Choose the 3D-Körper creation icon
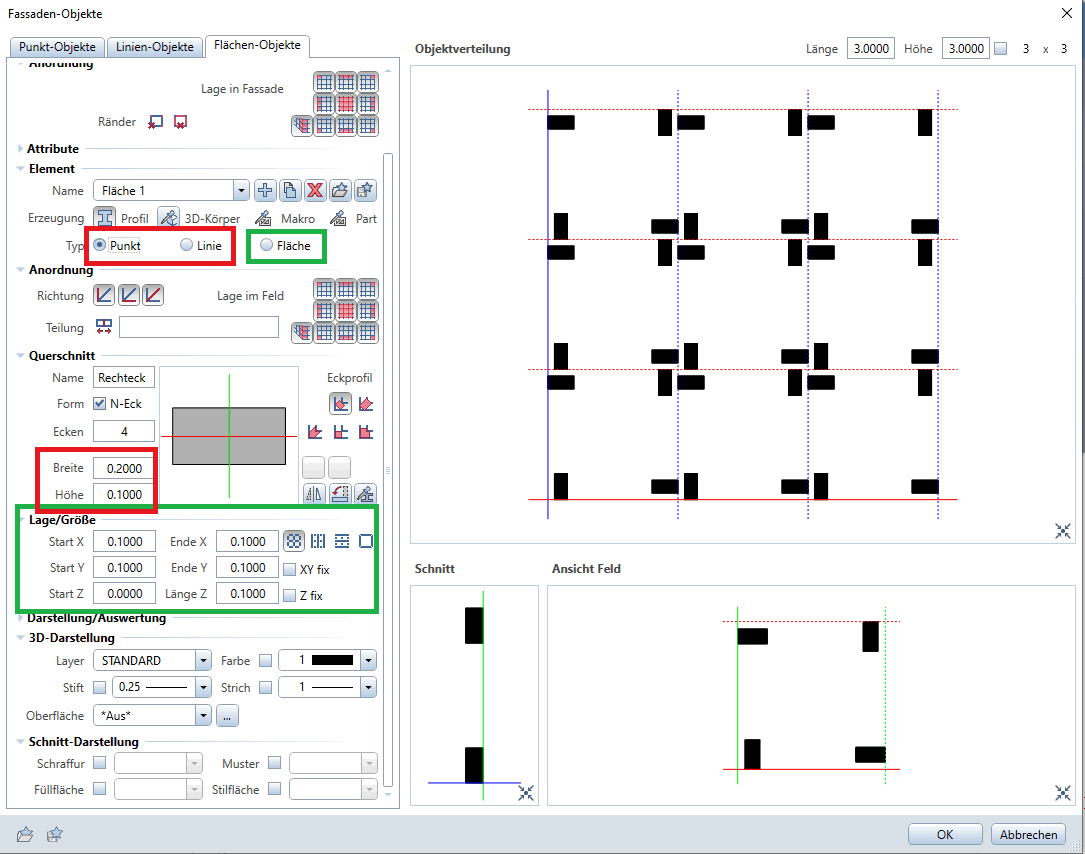The height and width of the screenshot is (854, 1085). coord(168,218)
